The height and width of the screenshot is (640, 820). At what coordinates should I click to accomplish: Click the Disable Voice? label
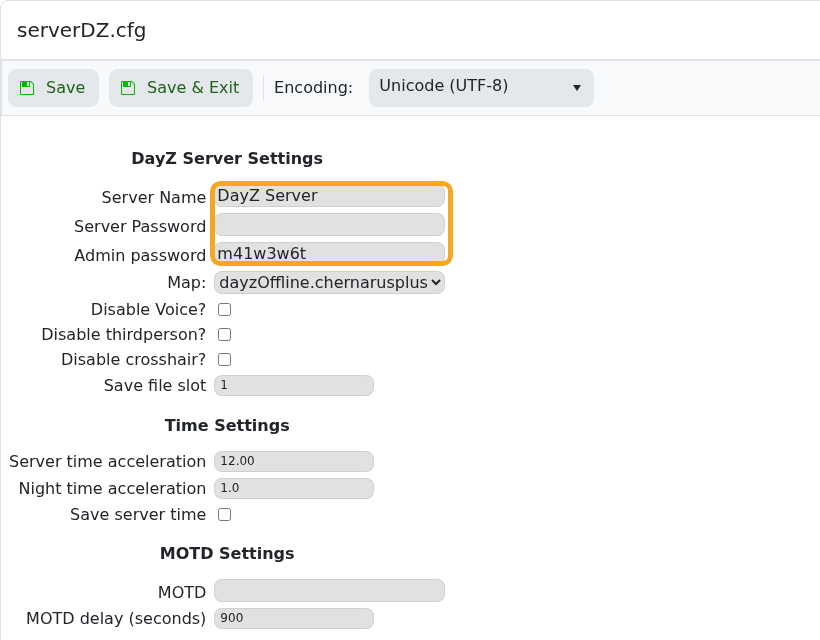coord(149,310)
